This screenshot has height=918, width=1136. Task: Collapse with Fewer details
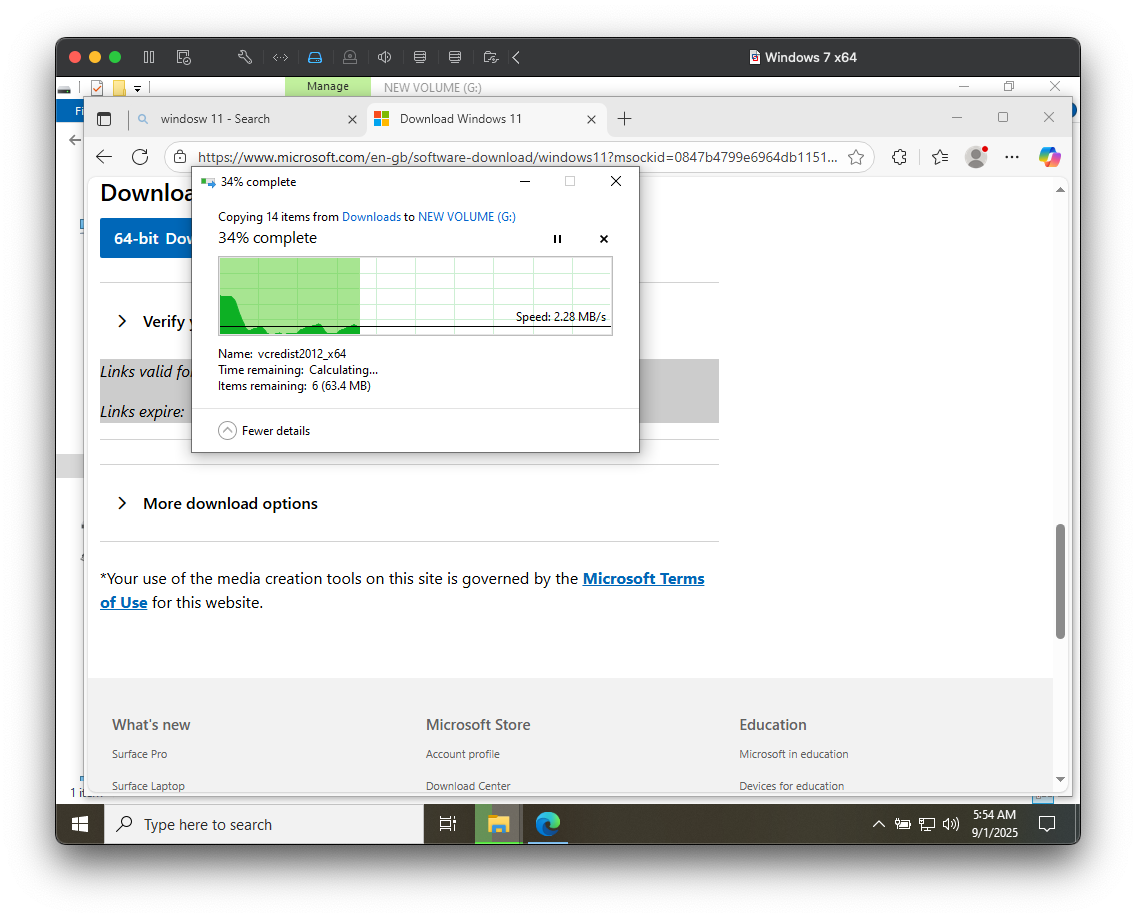[264, 431]
